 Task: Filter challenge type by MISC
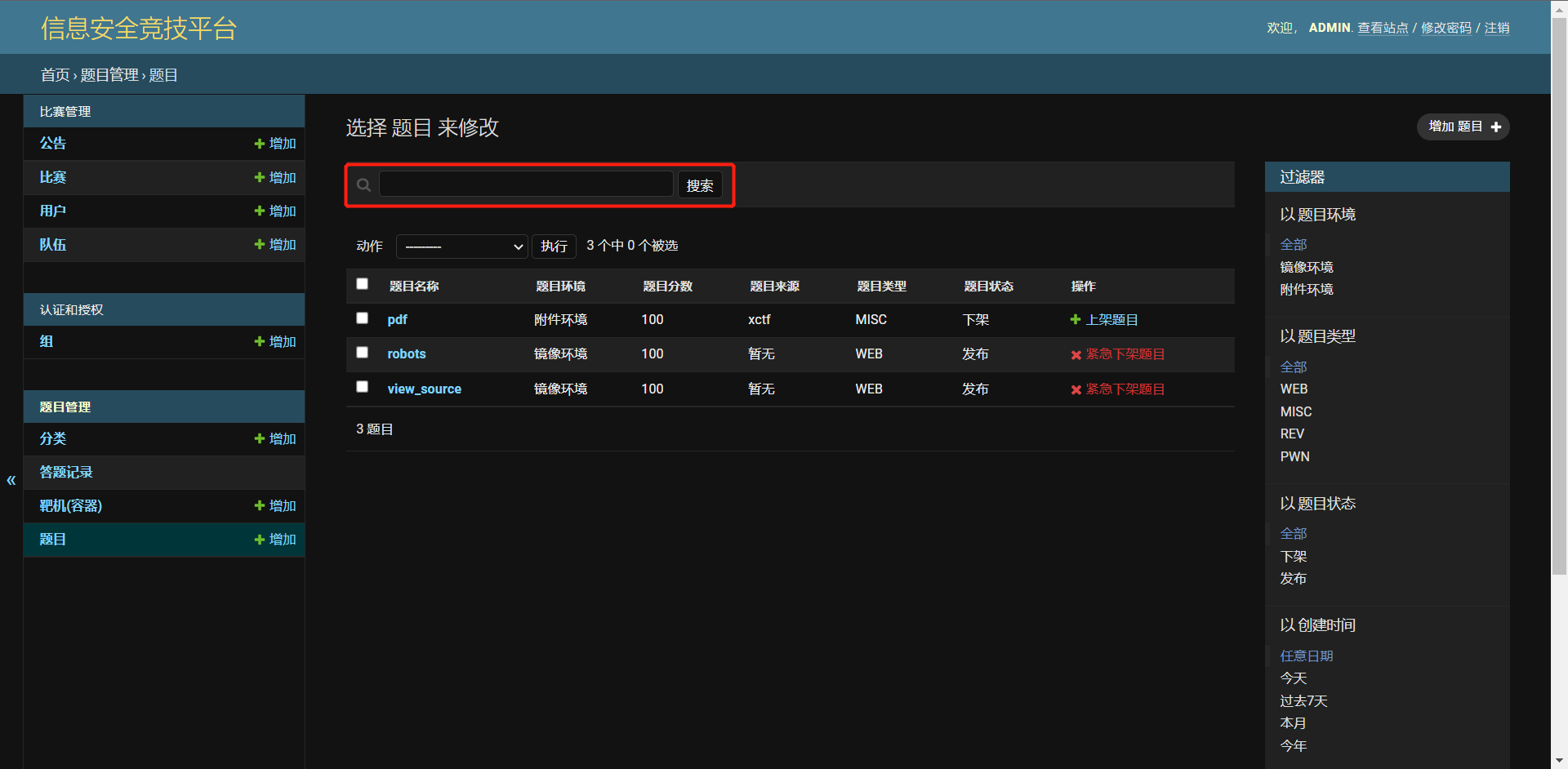tap(1296, 411)
